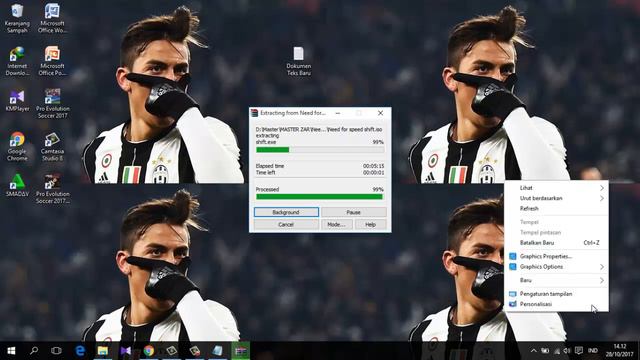Switch to Chrome in taskbar

click(149, 351)
